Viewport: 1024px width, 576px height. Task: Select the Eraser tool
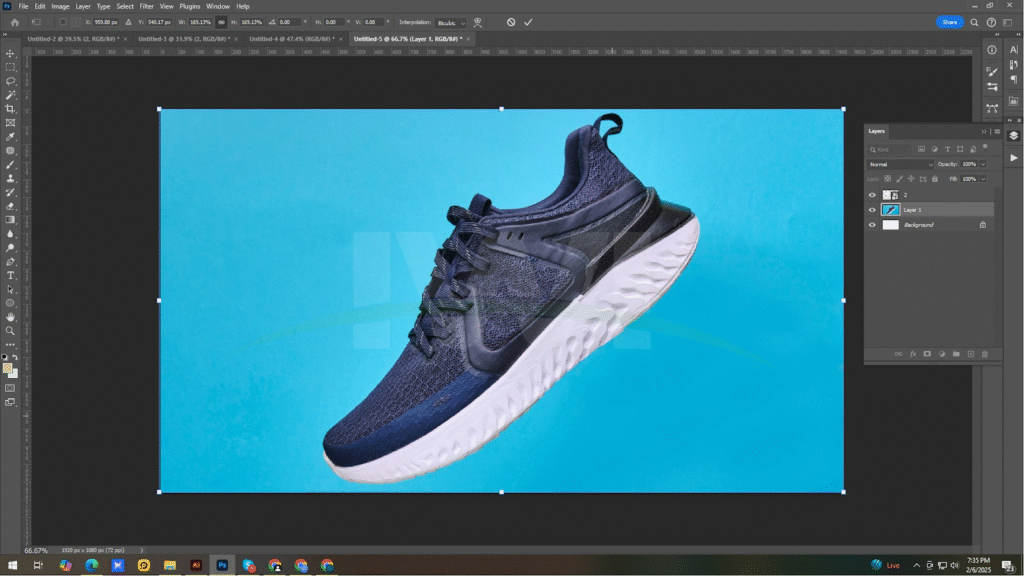(x=10, y=206)
